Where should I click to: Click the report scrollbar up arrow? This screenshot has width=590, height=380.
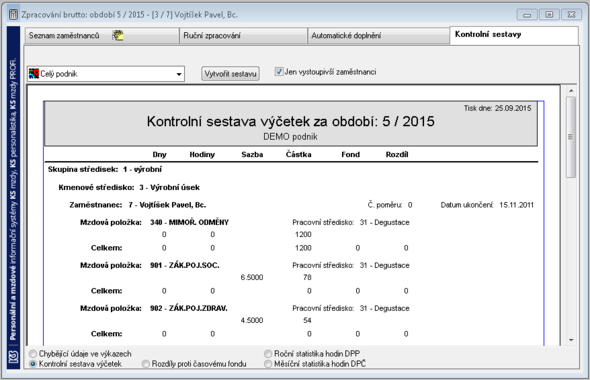tap(571, 91)
